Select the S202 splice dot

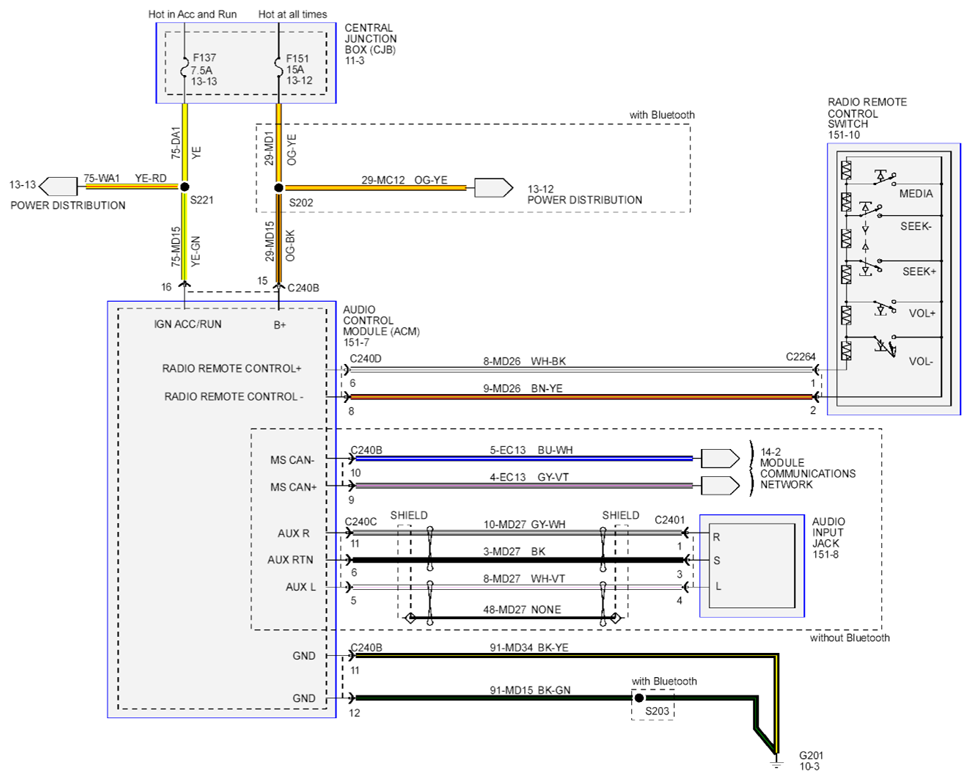click(279, 188)
